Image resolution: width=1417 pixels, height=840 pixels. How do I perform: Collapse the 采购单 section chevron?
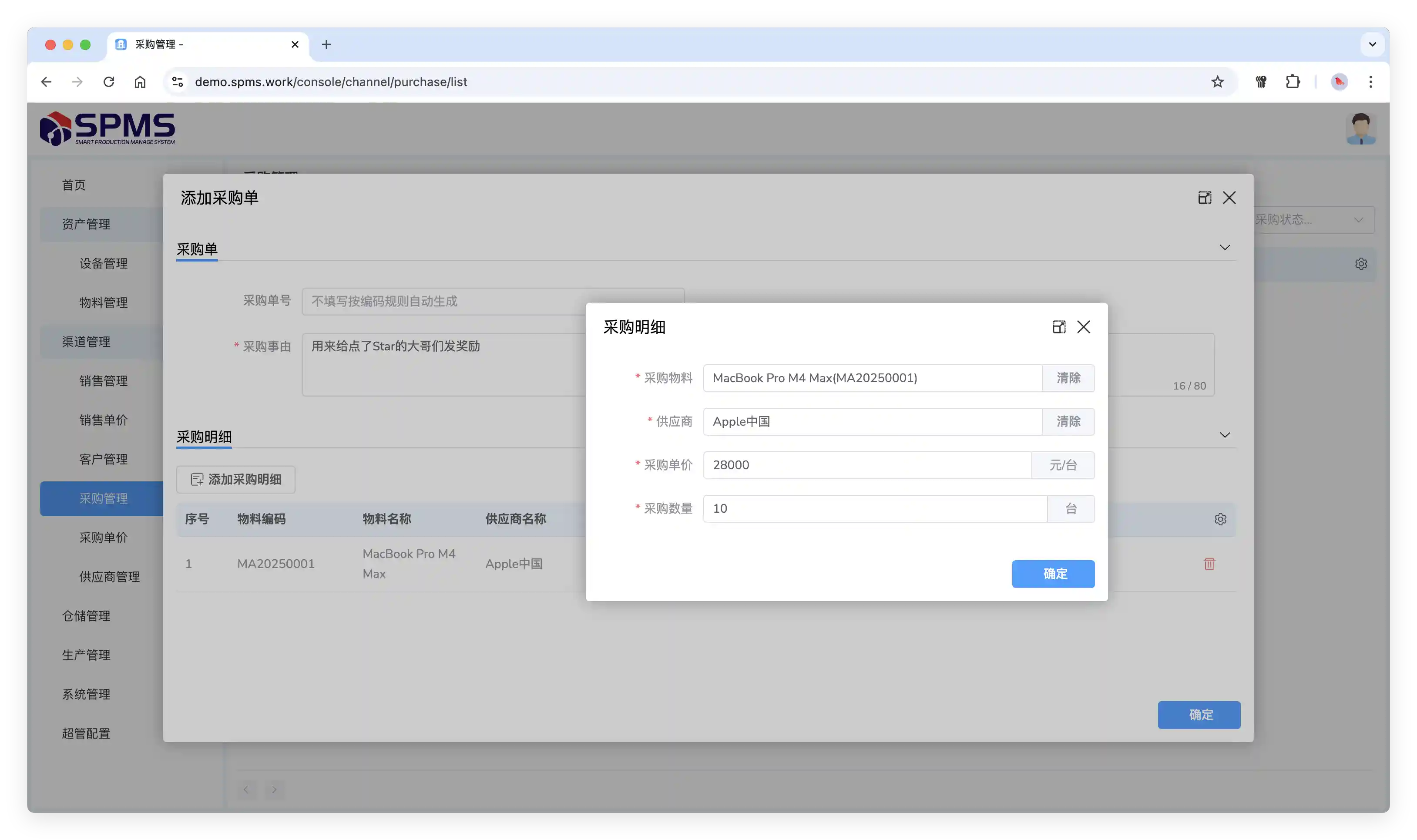[x=1225, y=247]
